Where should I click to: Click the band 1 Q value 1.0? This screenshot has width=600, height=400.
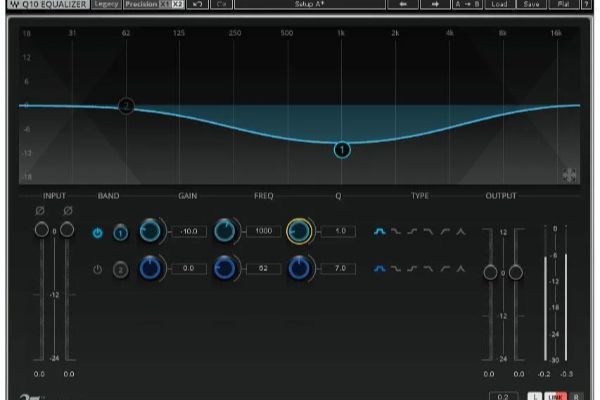339,231
